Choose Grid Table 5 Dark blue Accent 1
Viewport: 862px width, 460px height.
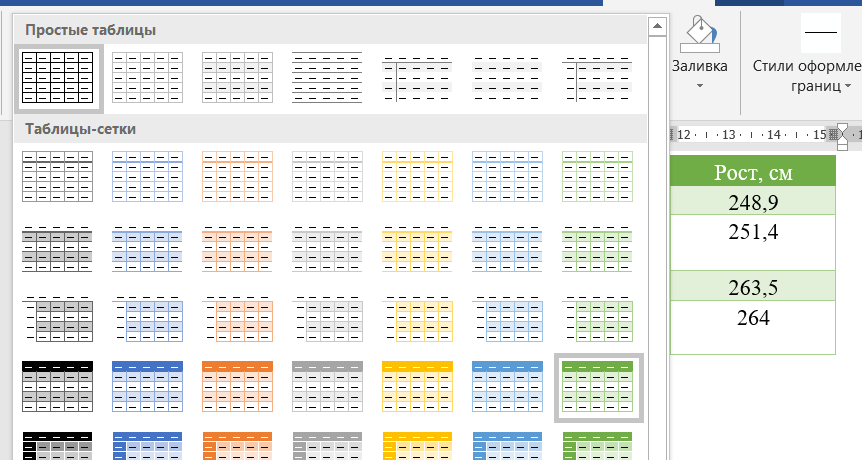pos(147,446)
